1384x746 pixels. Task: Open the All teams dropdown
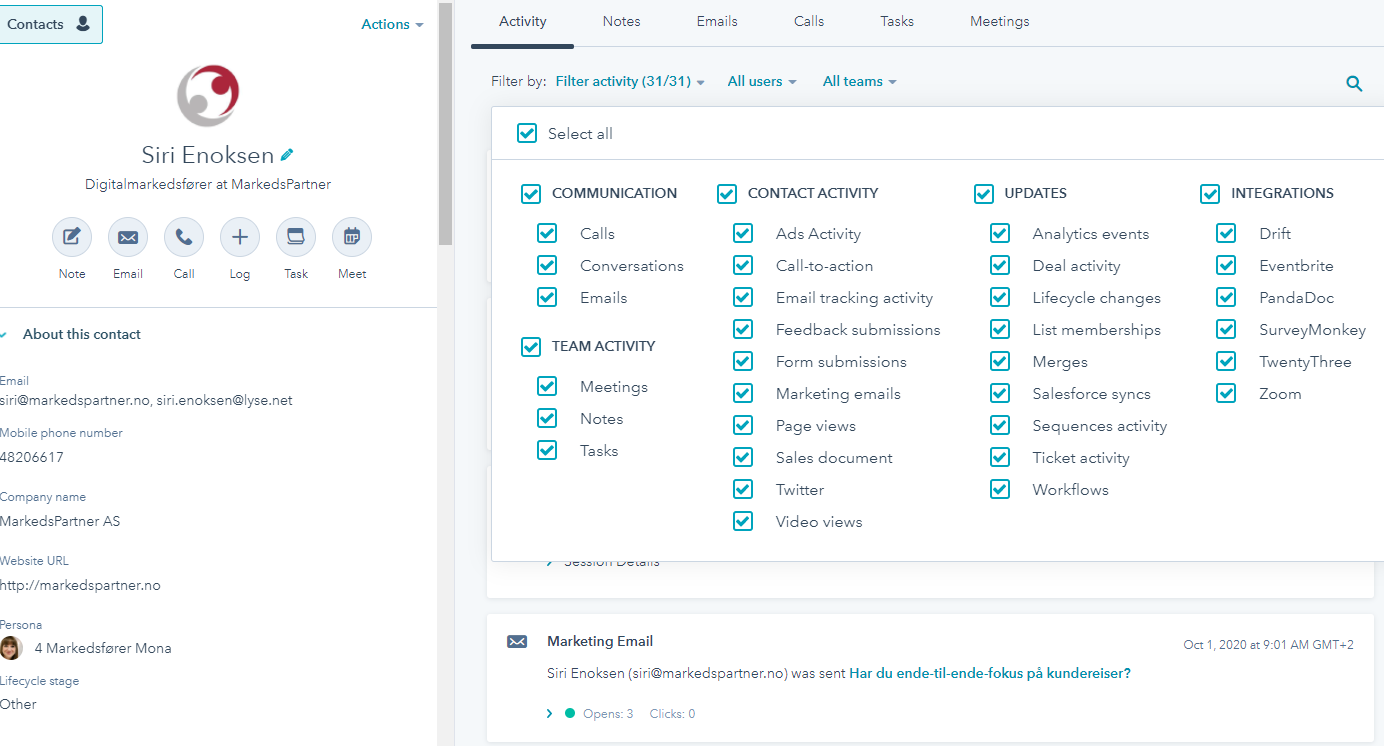(x=860, y=81)
